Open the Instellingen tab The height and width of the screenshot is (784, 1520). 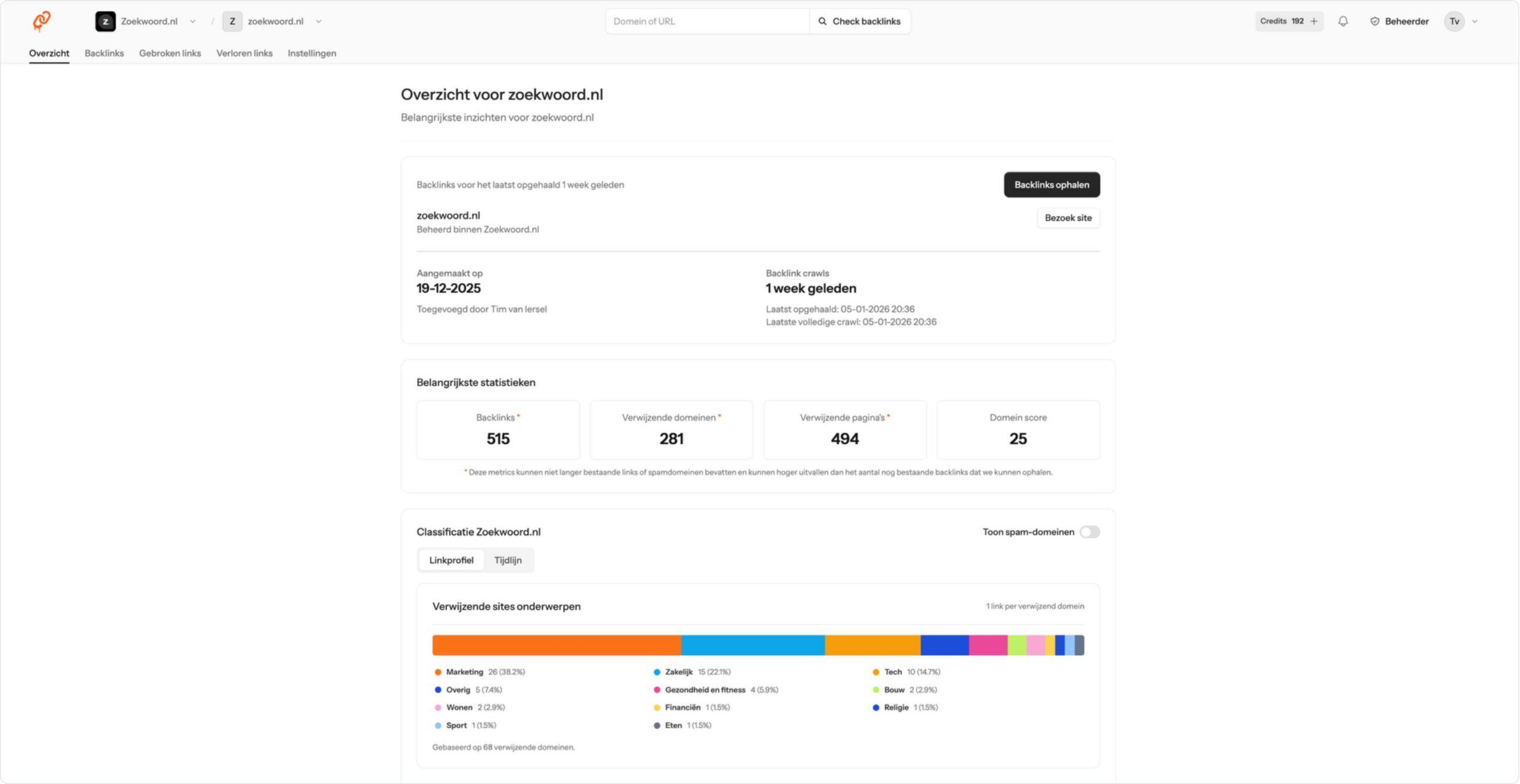click(312, 53)
